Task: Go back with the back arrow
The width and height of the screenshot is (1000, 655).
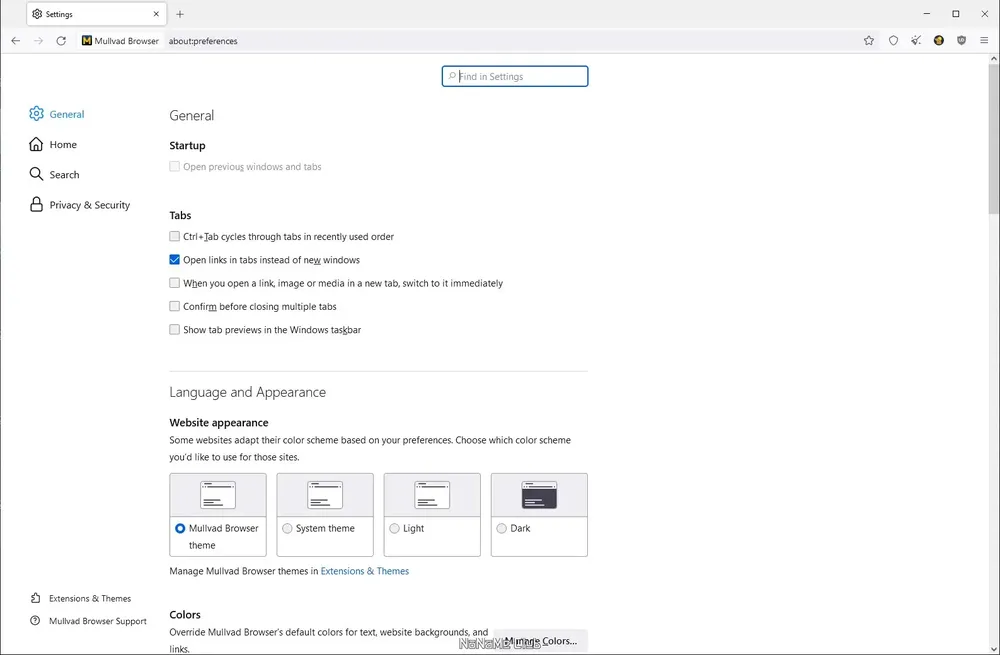Action: tap(16, 41)
